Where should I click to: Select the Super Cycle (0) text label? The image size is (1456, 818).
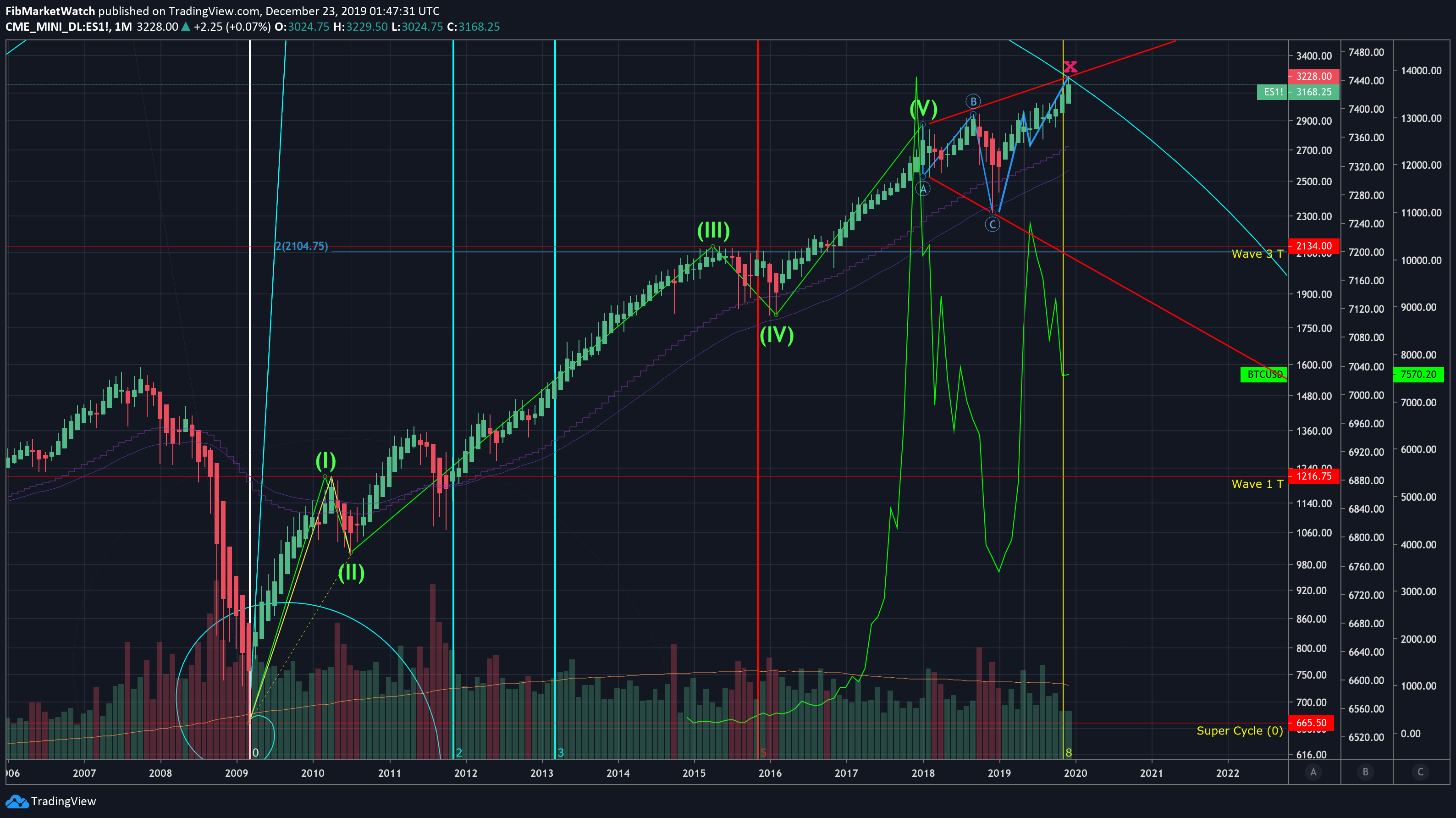(1240, 730)
